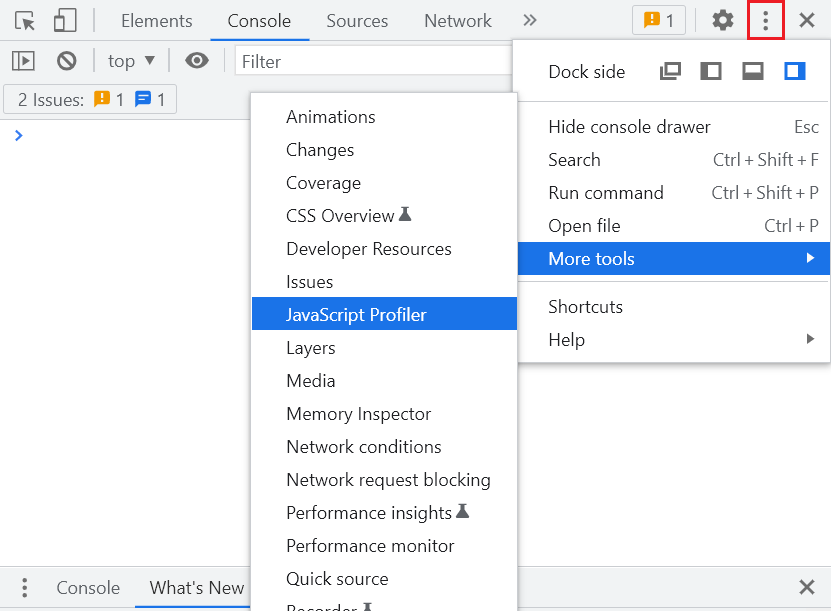This screenshot has height=611, width=831.
Task: Select dock to left icon
Action: (711, 71)
